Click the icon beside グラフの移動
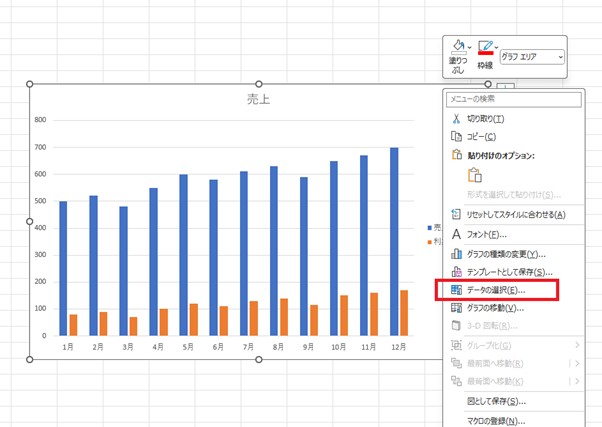Viewport: 602px width, 427px height. point(456,308)
